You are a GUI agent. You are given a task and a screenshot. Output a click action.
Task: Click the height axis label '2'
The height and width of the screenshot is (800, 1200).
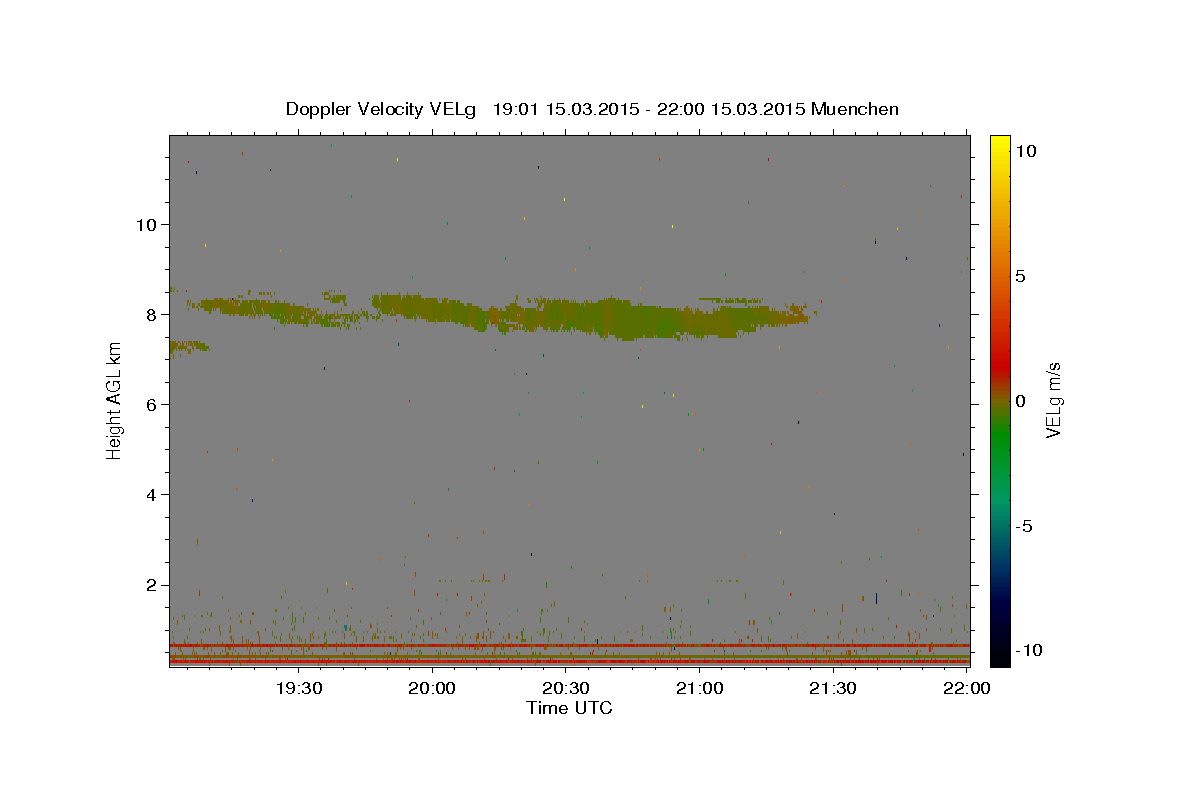point(152,585)
